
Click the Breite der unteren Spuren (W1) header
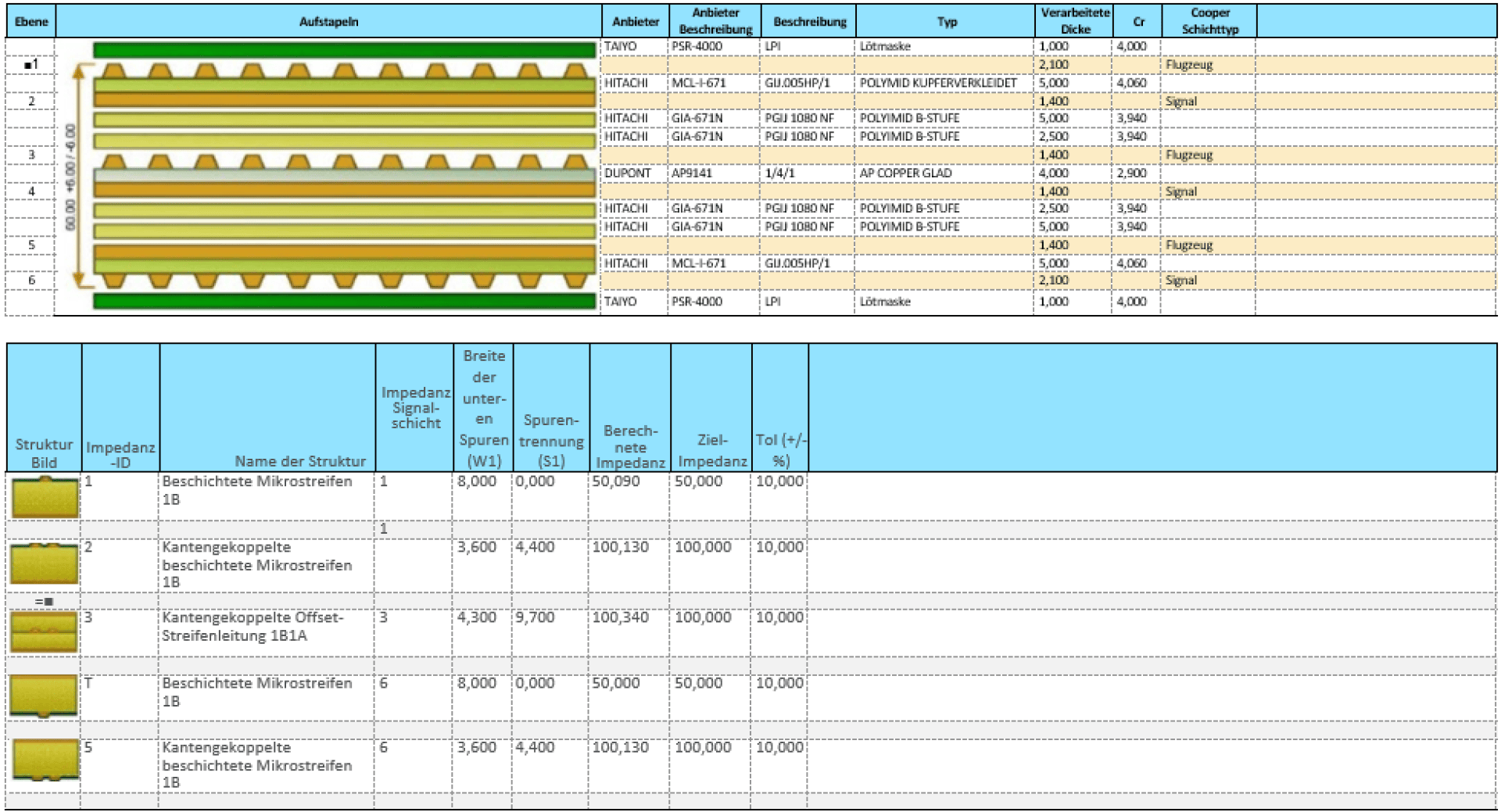coord(484,407)
